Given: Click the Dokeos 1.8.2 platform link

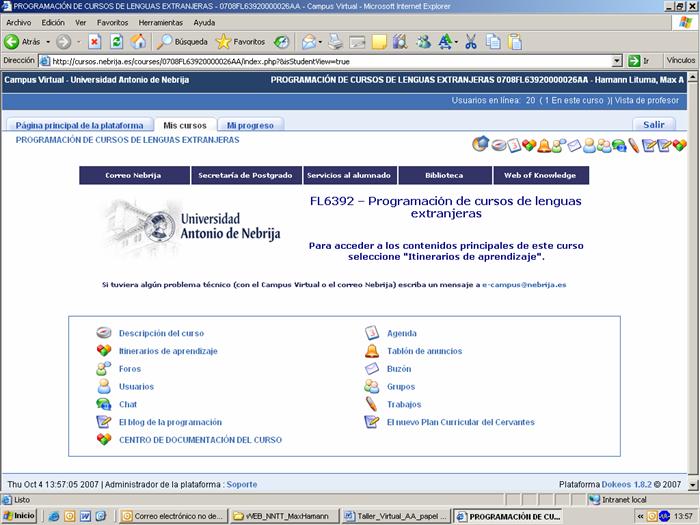Looking at the screenshot, I should (x=626, y=484).
